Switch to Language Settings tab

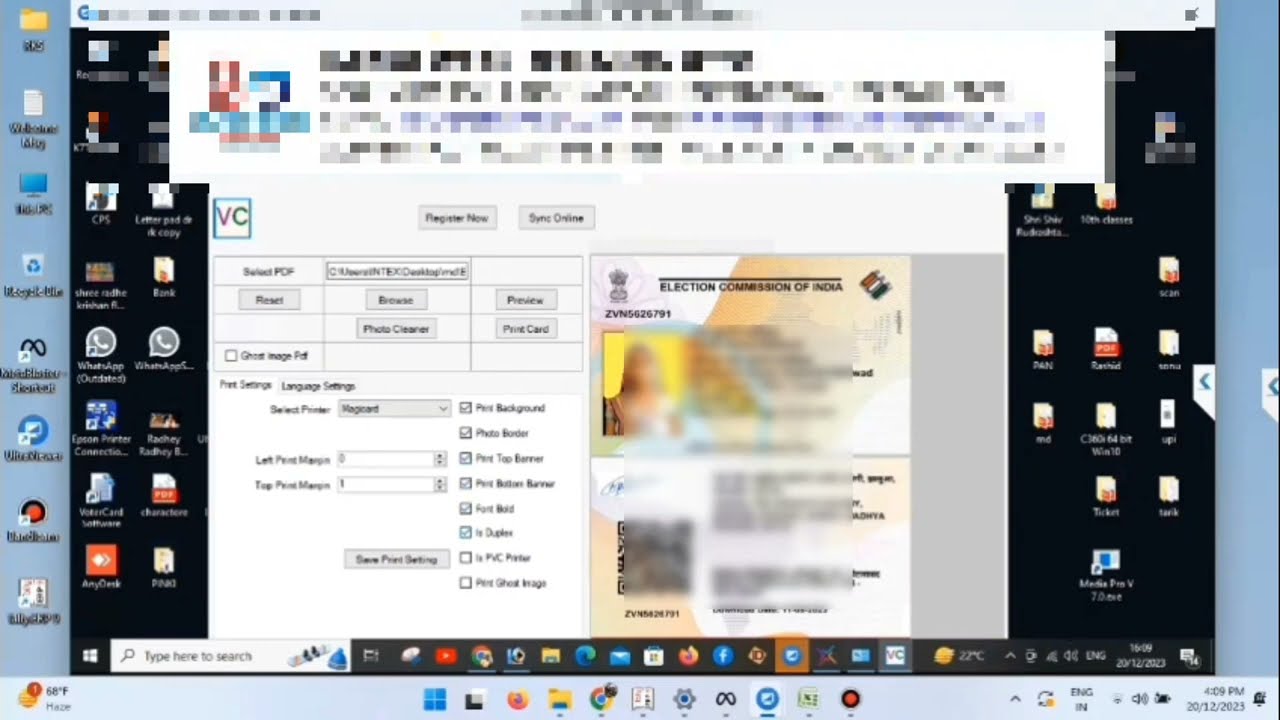click(318, 386)
